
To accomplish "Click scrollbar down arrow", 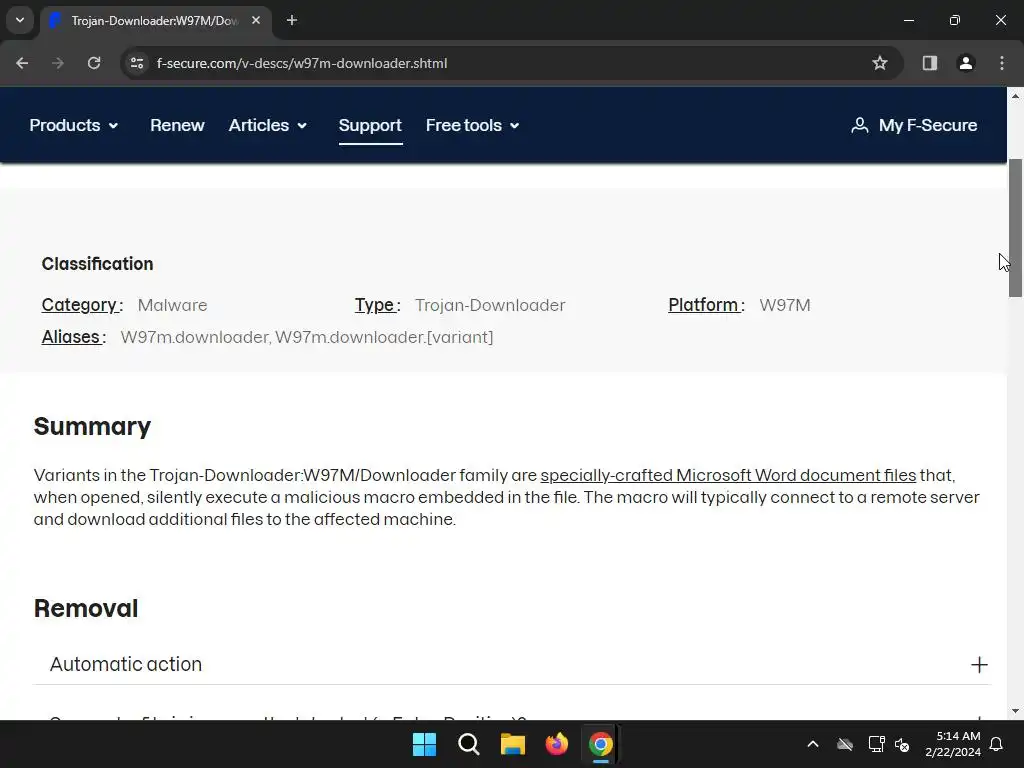I will (x=1015, y=711).
